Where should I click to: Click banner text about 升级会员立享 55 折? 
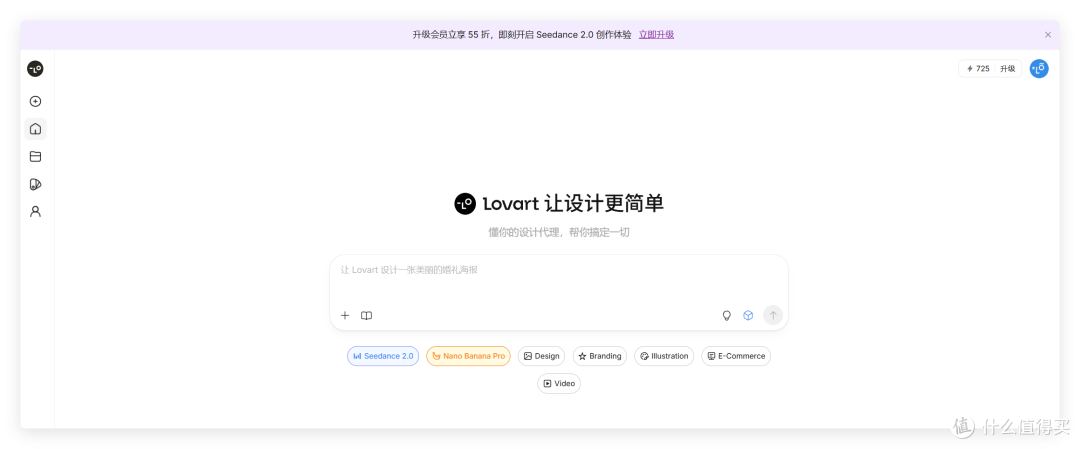[521, 34]
